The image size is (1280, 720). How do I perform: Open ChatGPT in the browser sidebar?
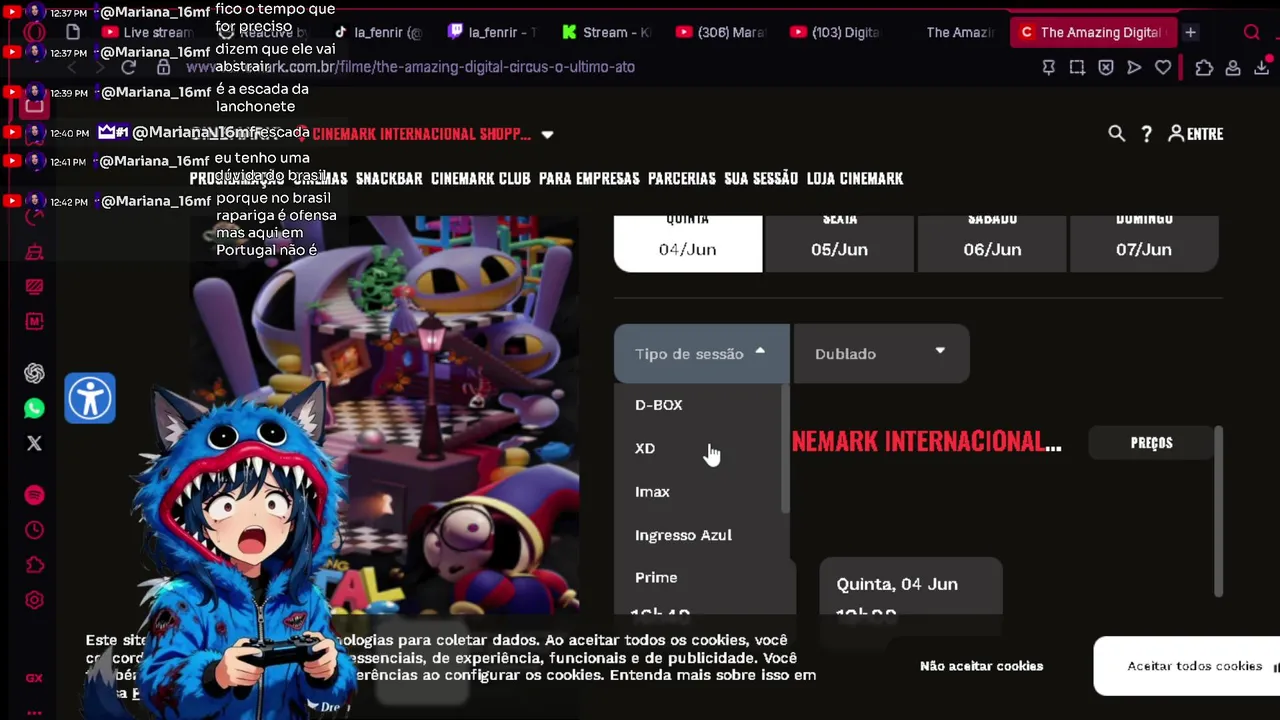point(34,373)
